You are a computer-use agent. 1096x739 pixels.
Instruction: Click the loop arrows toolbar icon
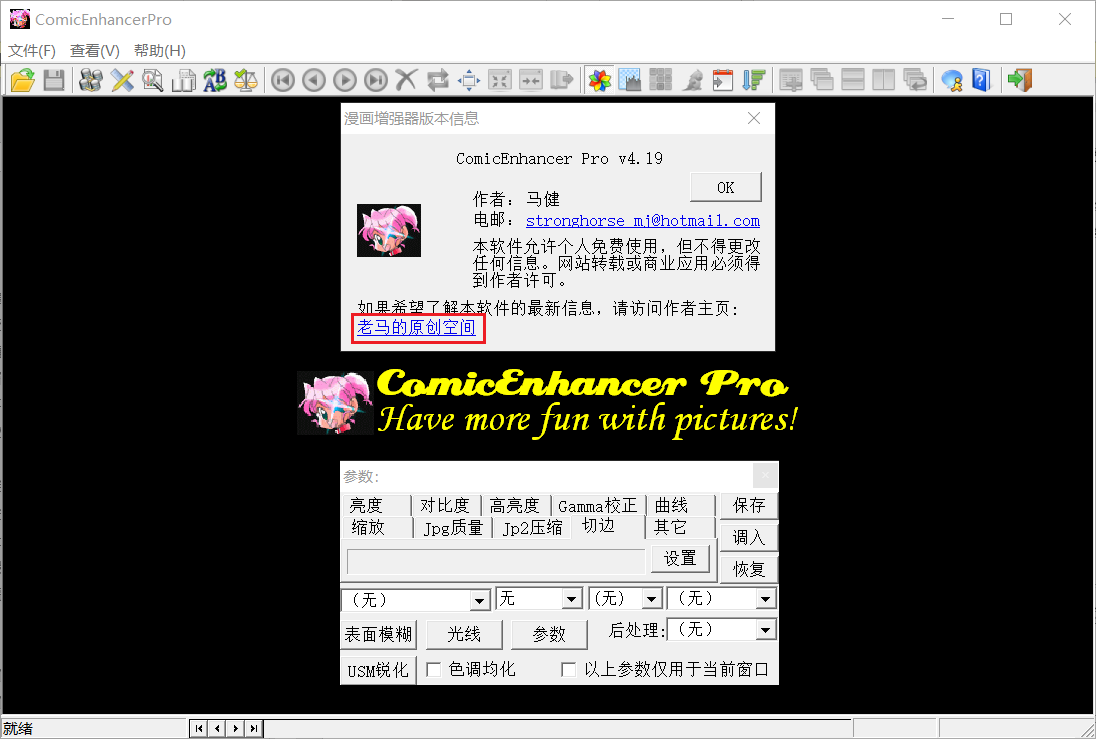[438, 80]
